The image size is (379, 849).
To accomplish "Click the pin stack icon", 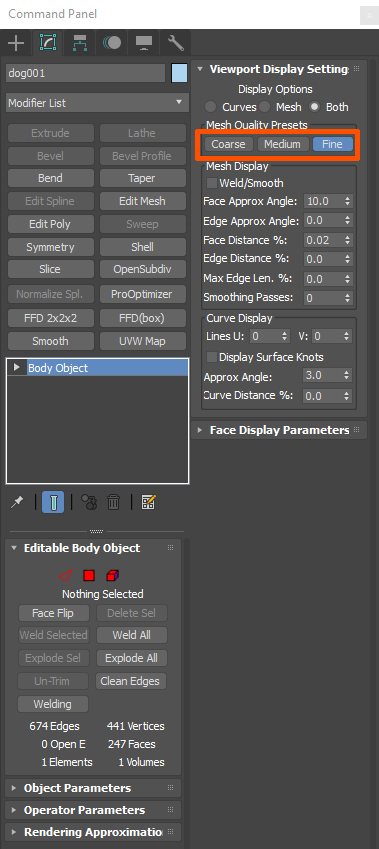I will click(17, 502).
